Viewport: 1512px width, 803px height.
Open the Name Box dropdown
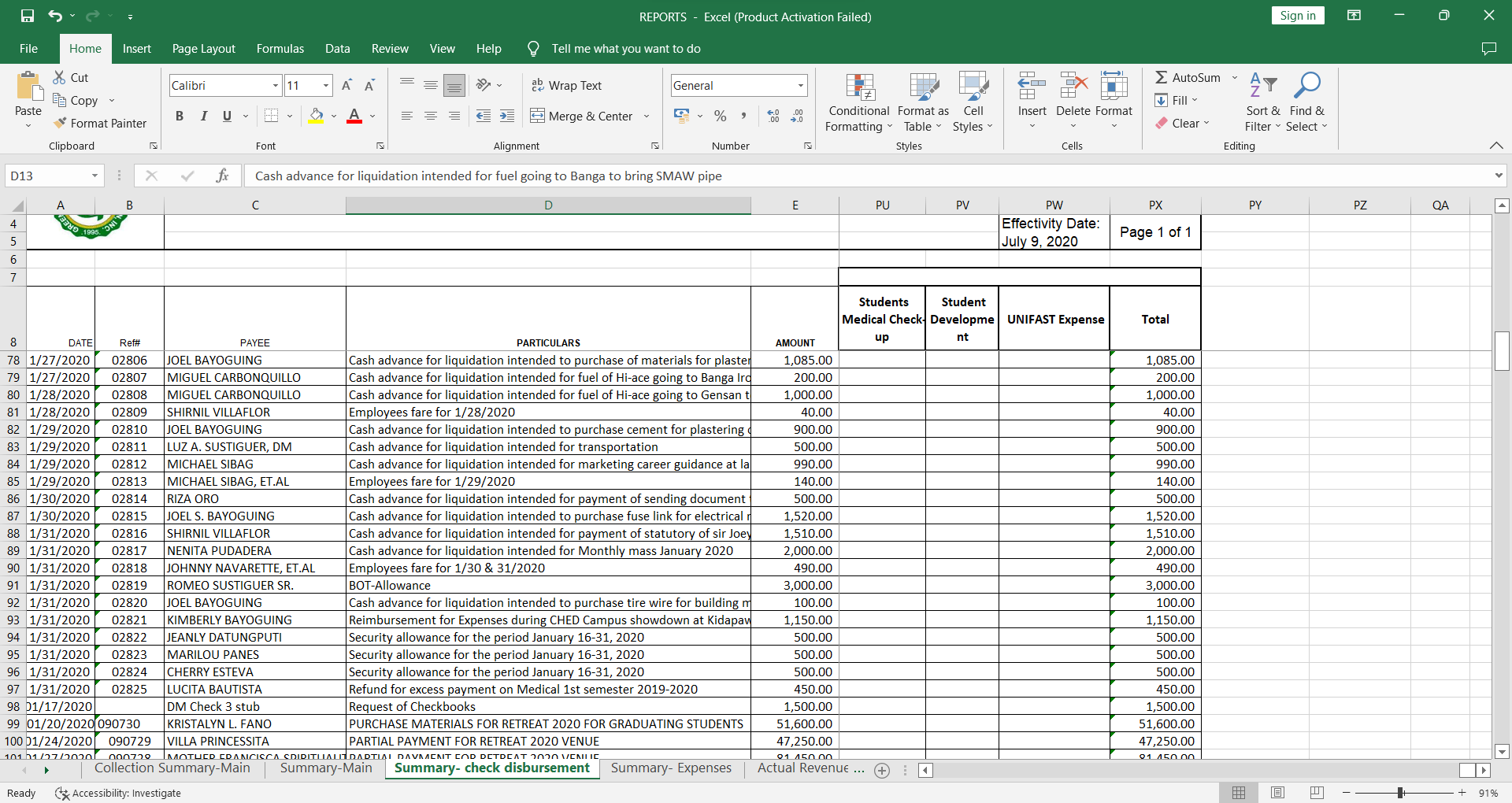click(x=94, y=176)
